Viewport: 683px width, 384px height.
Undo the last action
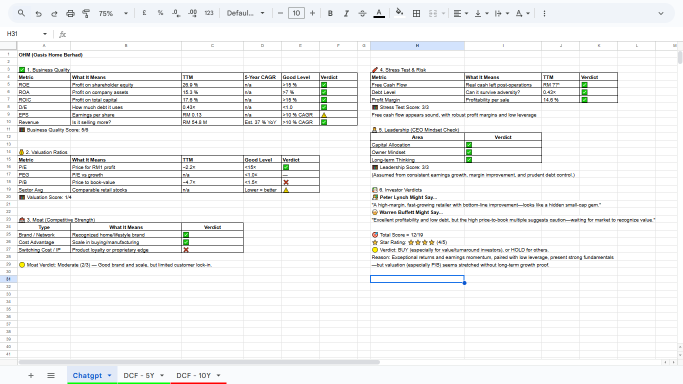pyautogui.click(x=38, y=13)
